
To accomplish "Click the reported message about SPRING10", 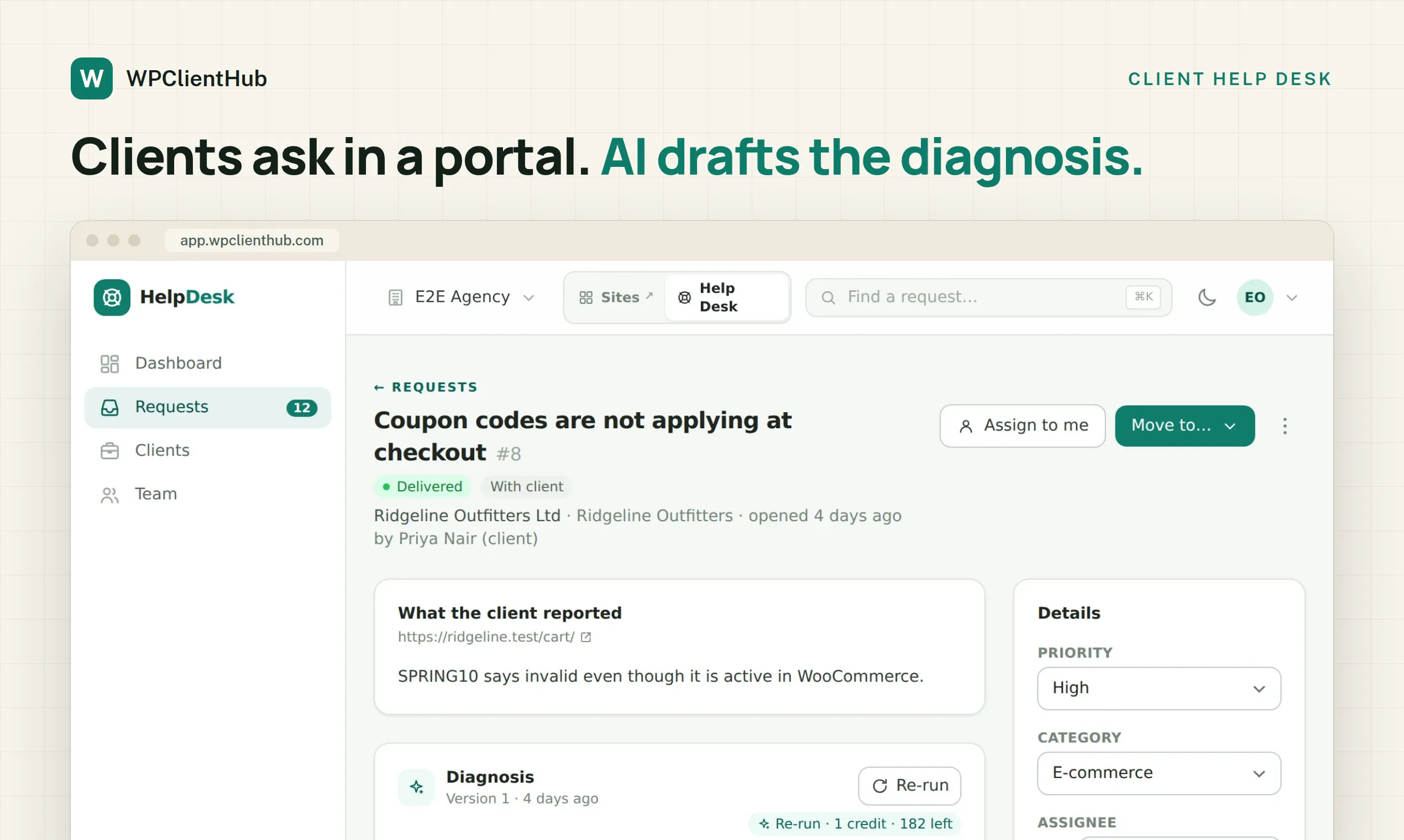I will click(x=661, y=676).
